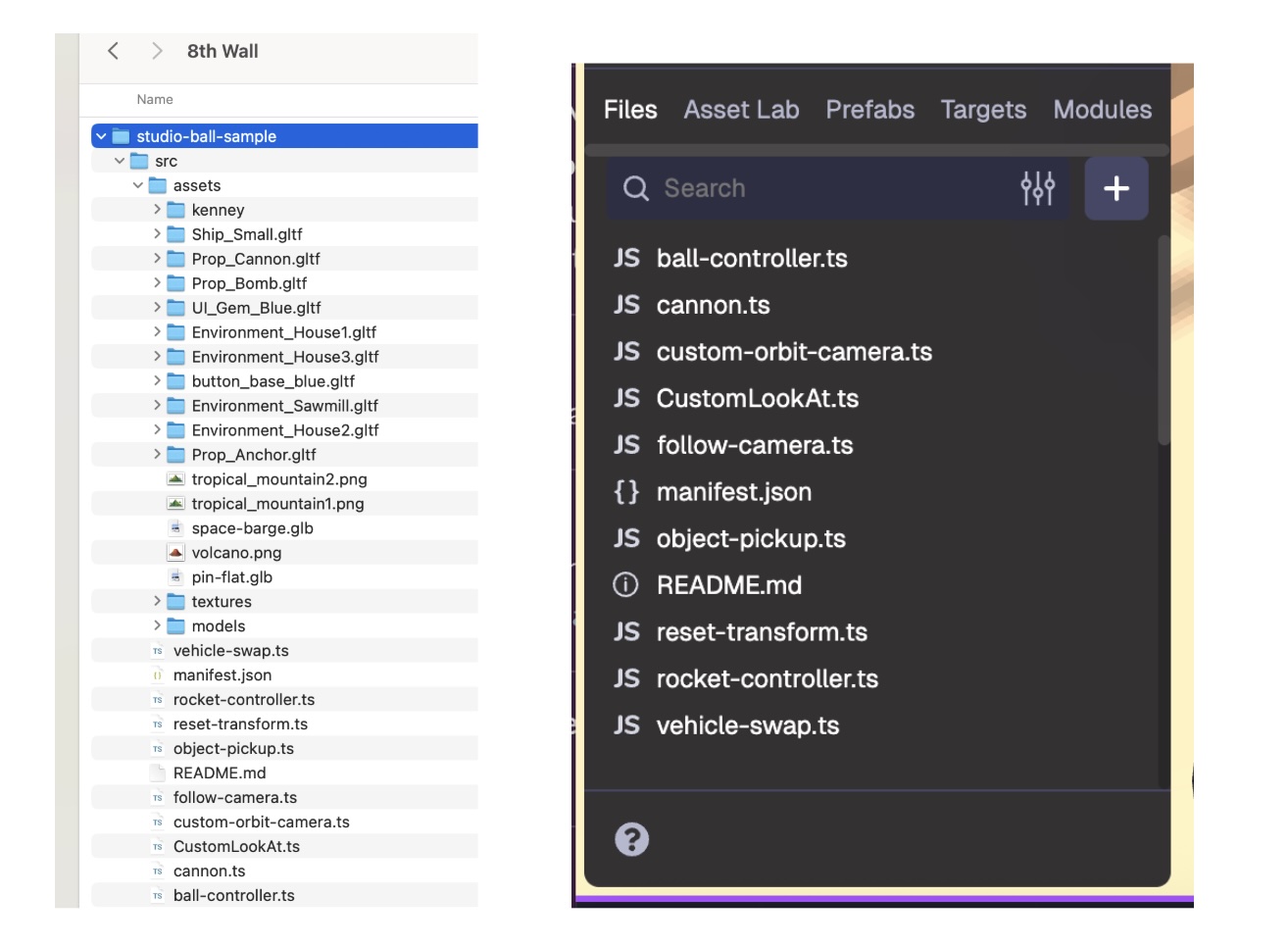This screenshot has height=947, width=1288.
Task: Expand the textures folder
Action: 157,601
